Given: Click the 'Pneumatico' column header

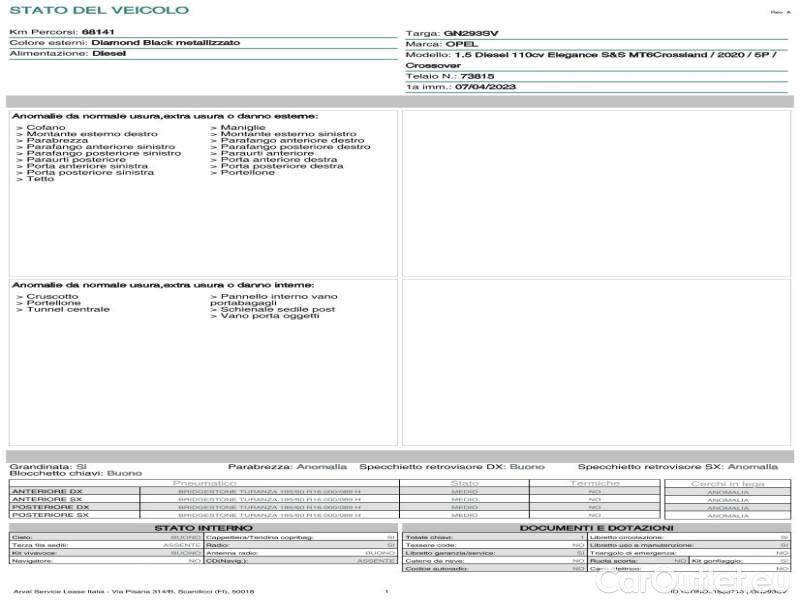Looking at the screenshot, I should [204, 483].
